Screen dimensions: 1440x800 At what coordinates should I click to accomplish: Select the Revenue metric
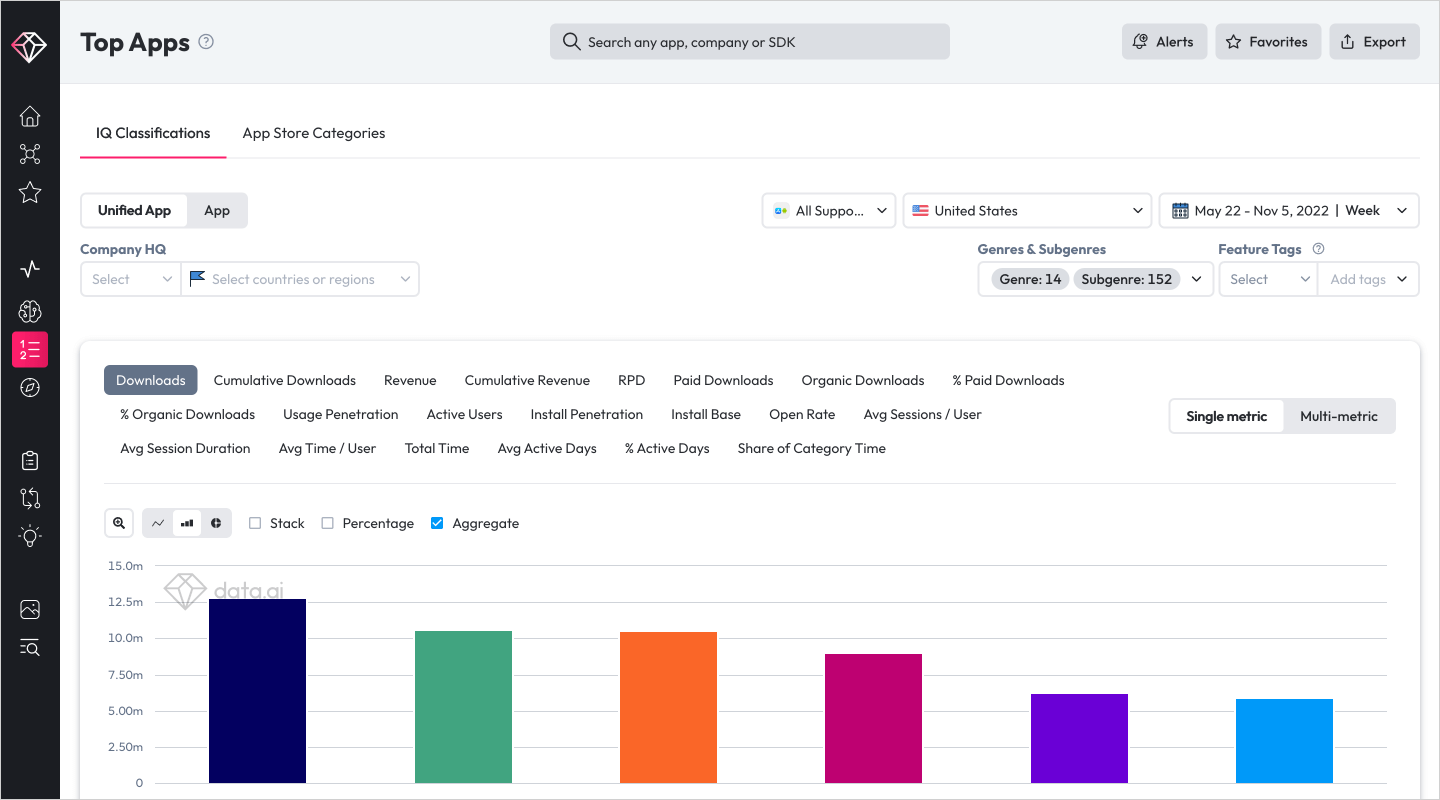click(x=410, y=380)
